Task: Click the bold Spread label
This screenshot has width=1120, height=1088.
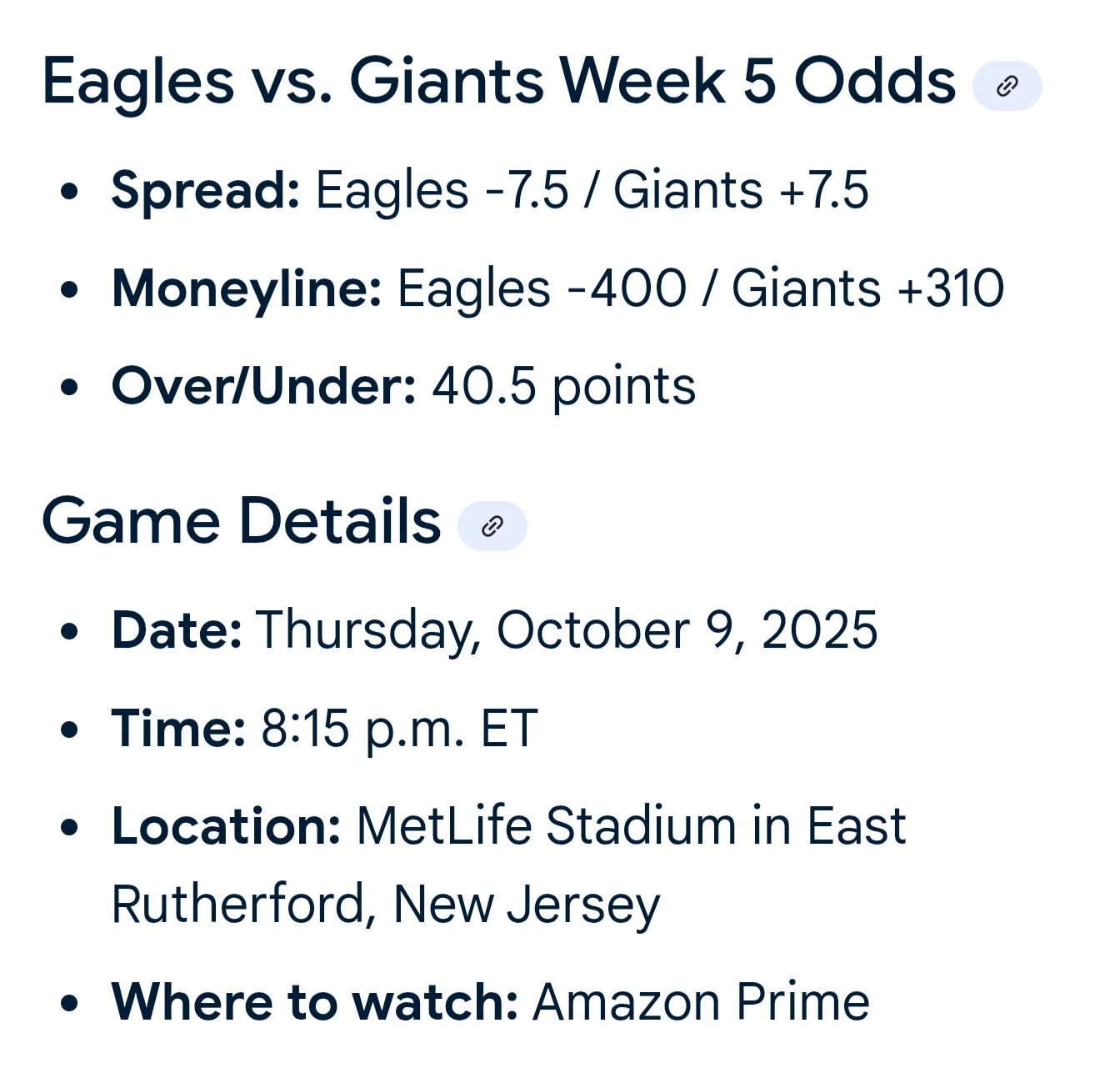Action: (x=206, y=192)
